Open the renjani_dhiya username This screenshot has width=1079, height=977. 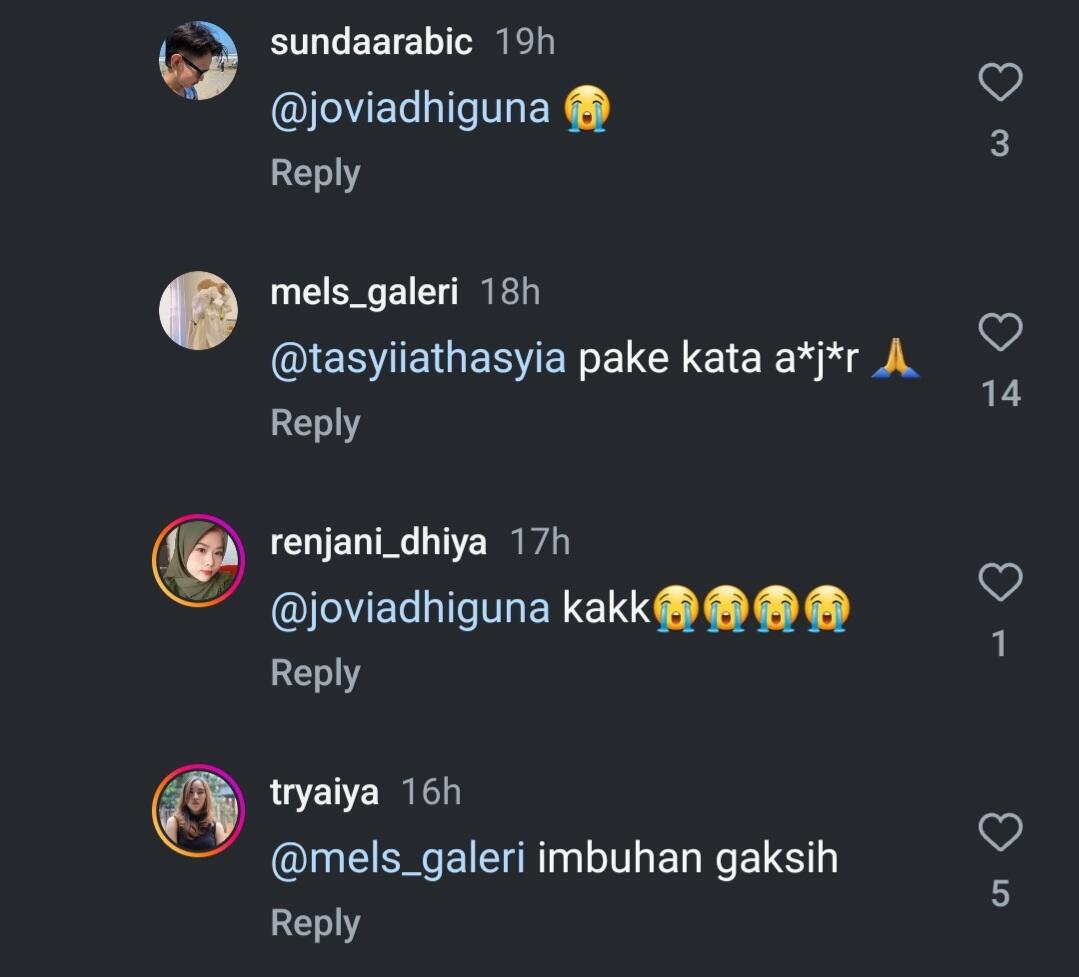coord(377,541)
